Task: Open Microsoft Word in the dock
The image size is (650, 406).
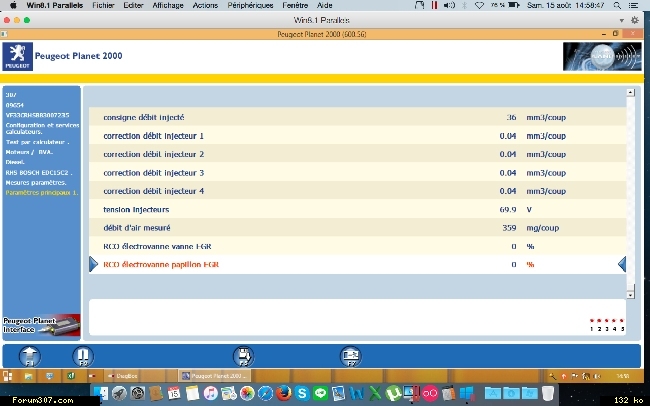Action: [x=357, y=393]
